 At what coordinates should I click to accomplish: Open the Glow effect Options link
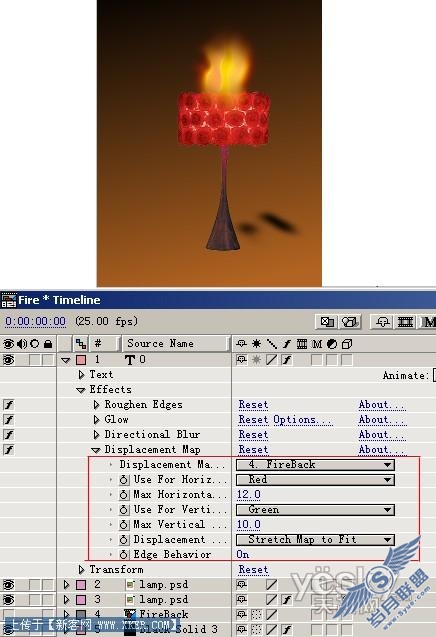coord(303,420)
